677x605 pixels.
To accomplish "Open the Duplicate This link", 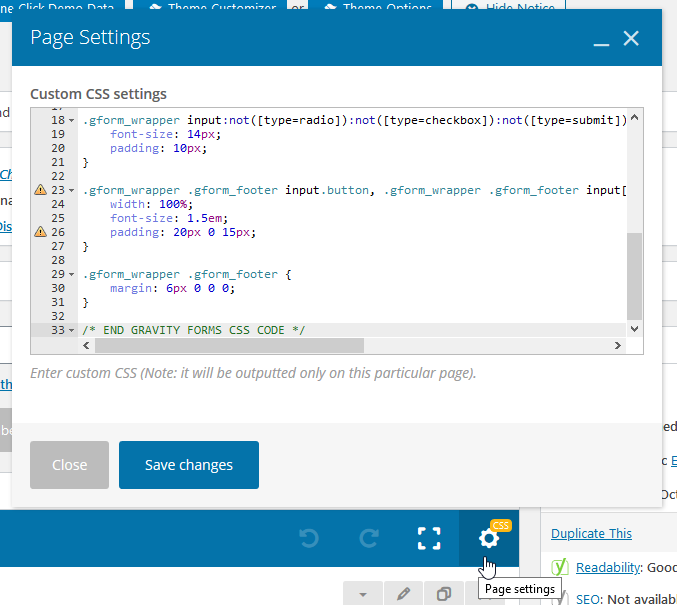I will pos(591,533).
